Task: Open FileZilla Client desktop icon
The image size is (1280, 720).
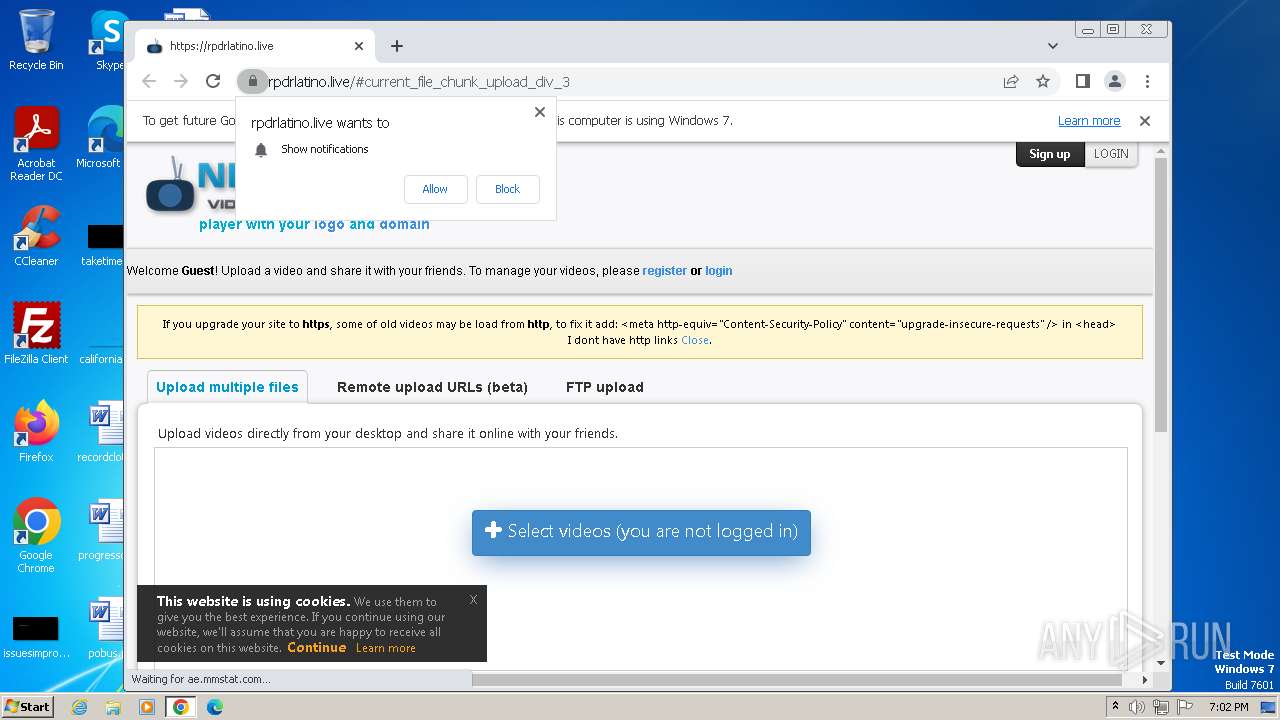Action: pos(36,333)
